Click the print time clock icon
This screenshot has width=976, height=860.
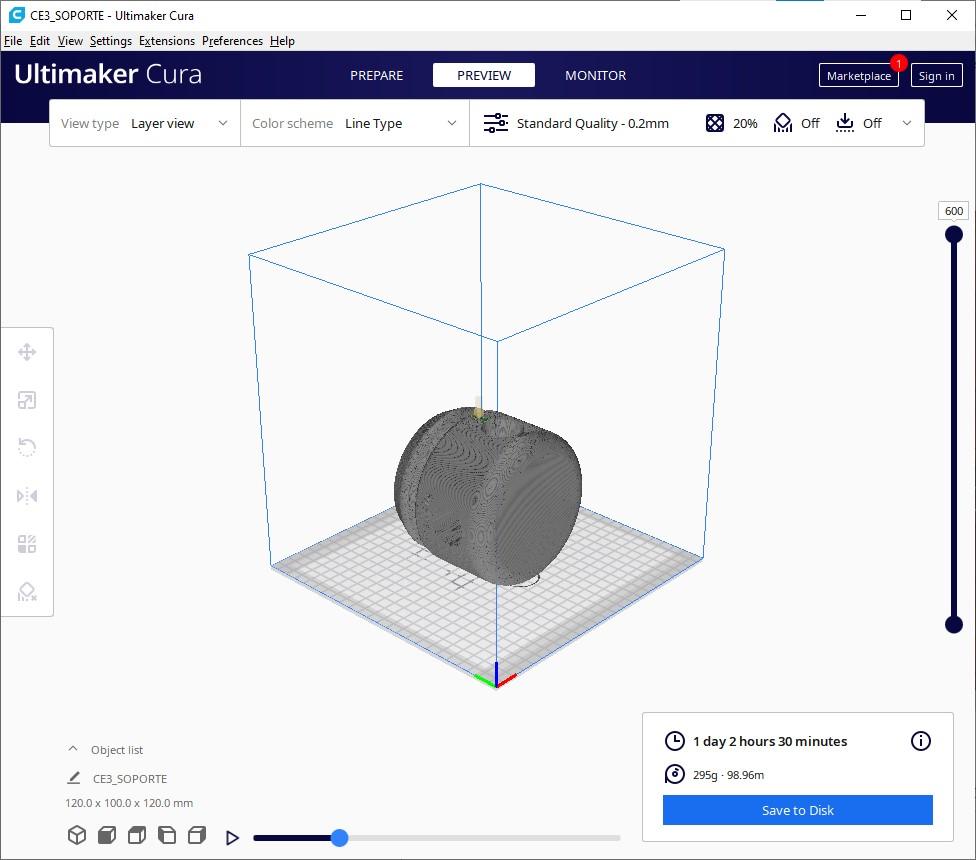pyautogui.click(x=675, y=741)
